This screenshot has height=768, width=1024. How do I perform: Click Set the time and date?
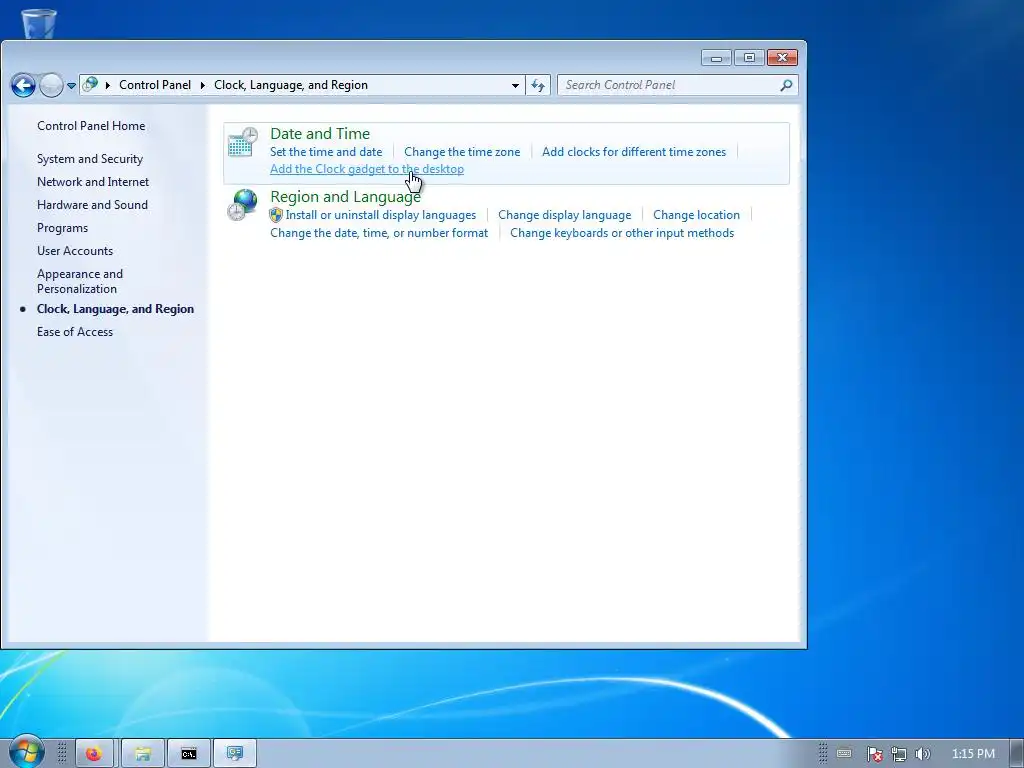[x=326, y=152]
